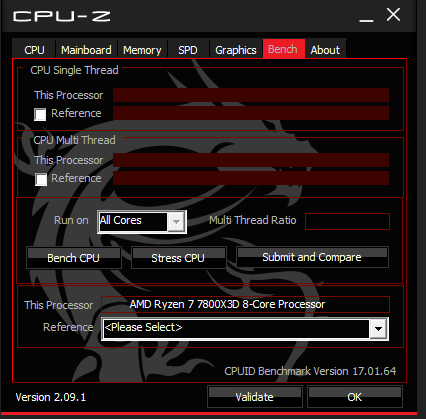Open the Memory tab
The image size is (426, 419).
[x=142, y=50]
